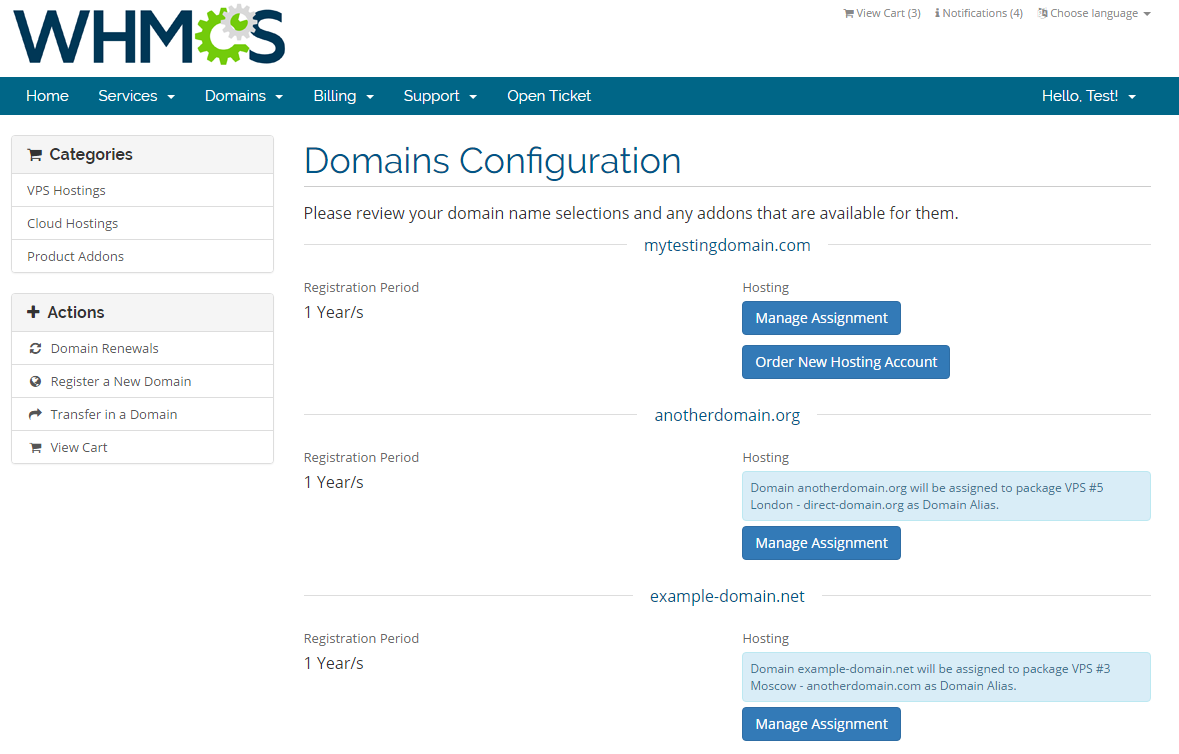Click Order New Hosting Account button
Viewport: 1179px width, 754px height.
click(x=845, y=362)
